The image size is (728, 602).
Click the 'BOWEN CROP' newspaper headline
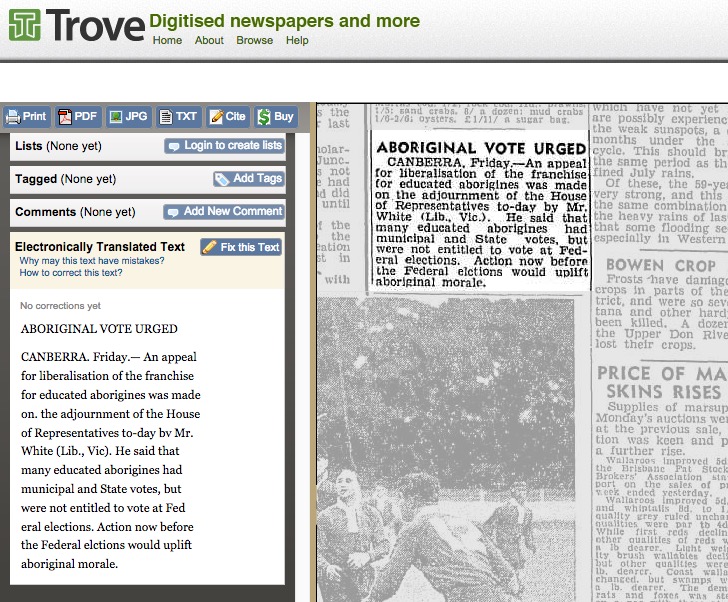(x=661, y=265)
